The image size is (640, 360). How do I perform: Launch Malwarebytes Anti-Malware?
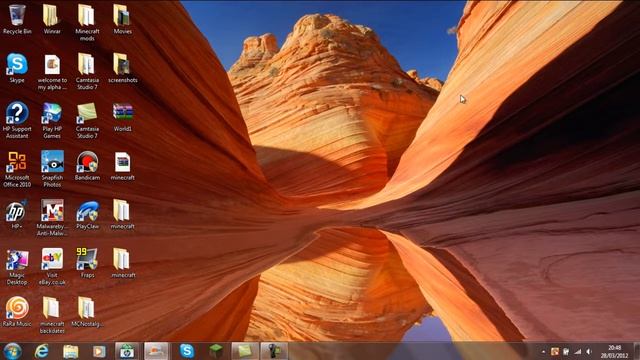(x=52, y=218)
